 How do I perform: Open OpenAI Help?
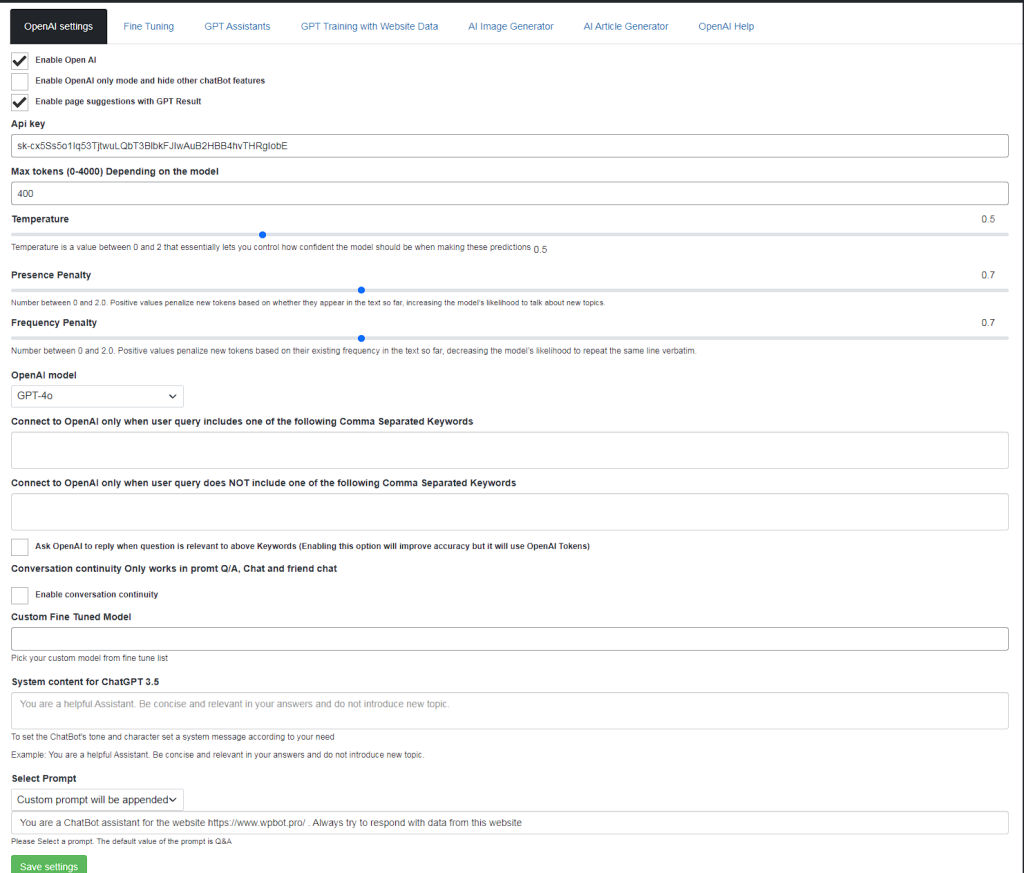(x=726, y=26)
